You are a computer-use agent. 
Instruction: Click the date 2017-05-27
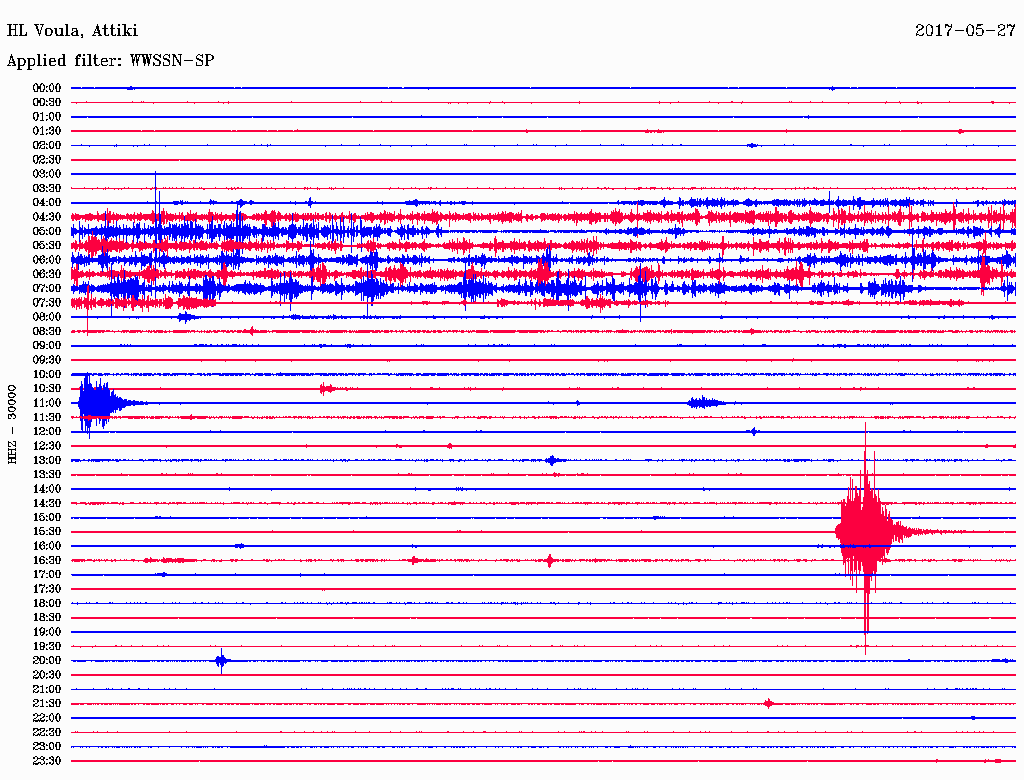click(x=965, y=31)
